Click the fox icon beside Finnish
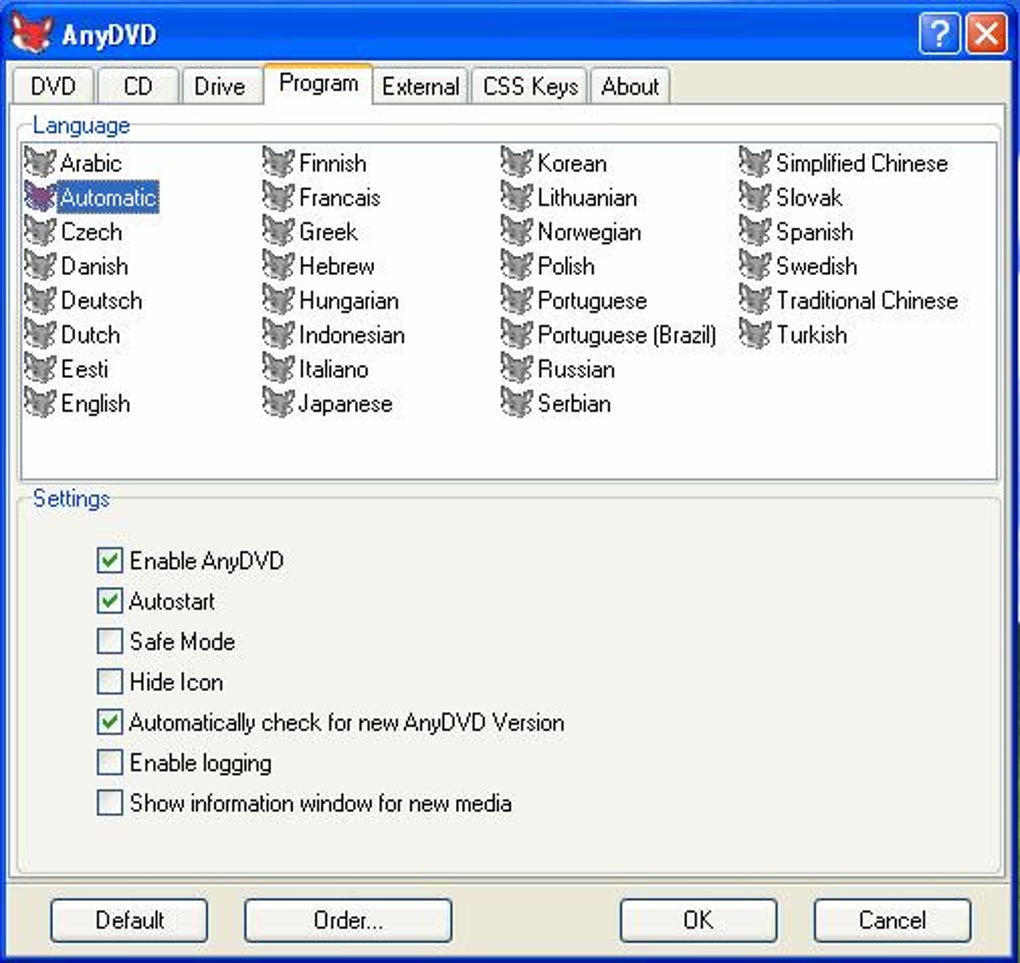The height and width of the screenshot is (963, 1020). (278, 162)
